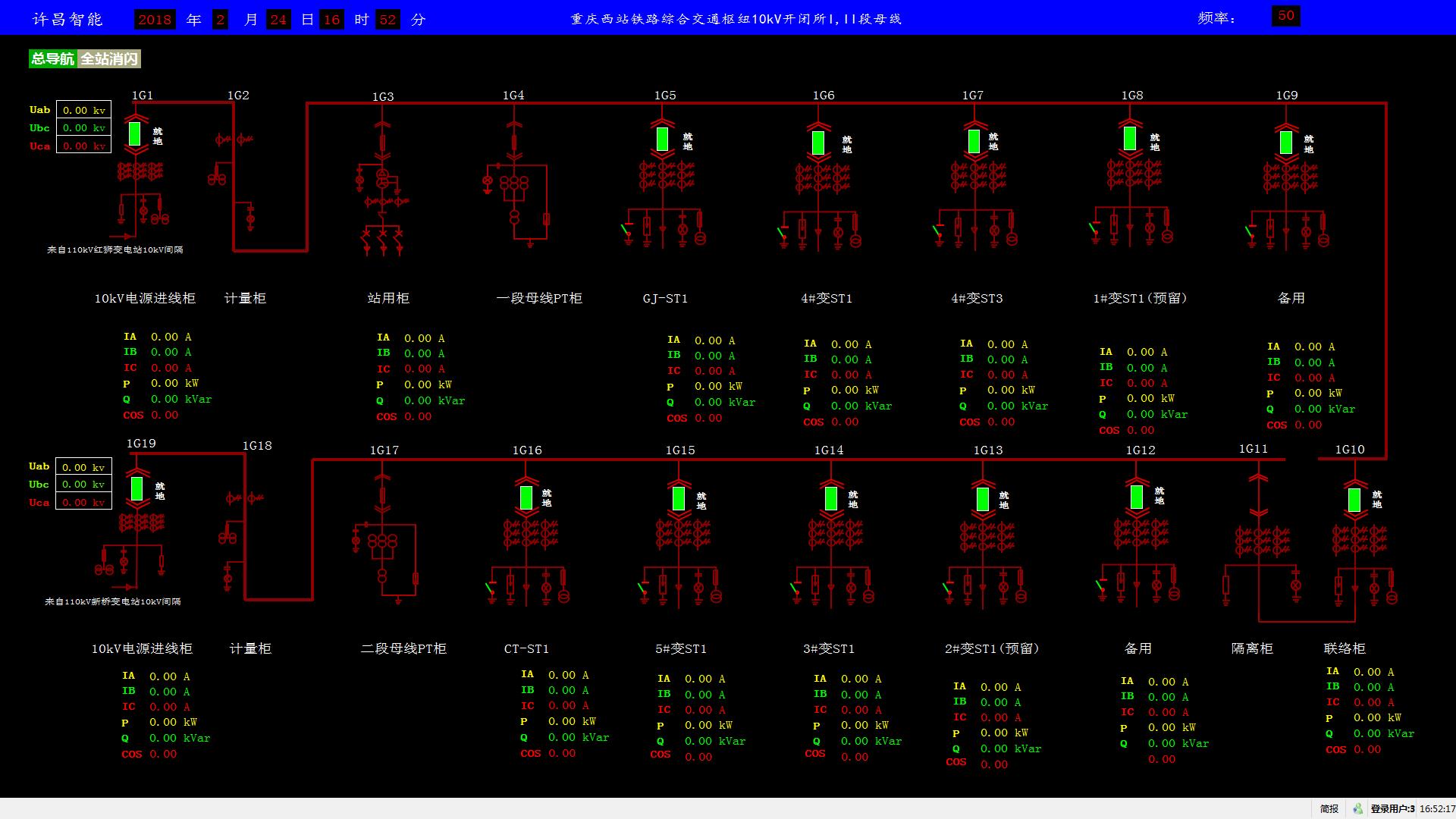This screenshot has width=1456, height=819.
Task: Click the frequency value box showing 50
Action: 1285,16
